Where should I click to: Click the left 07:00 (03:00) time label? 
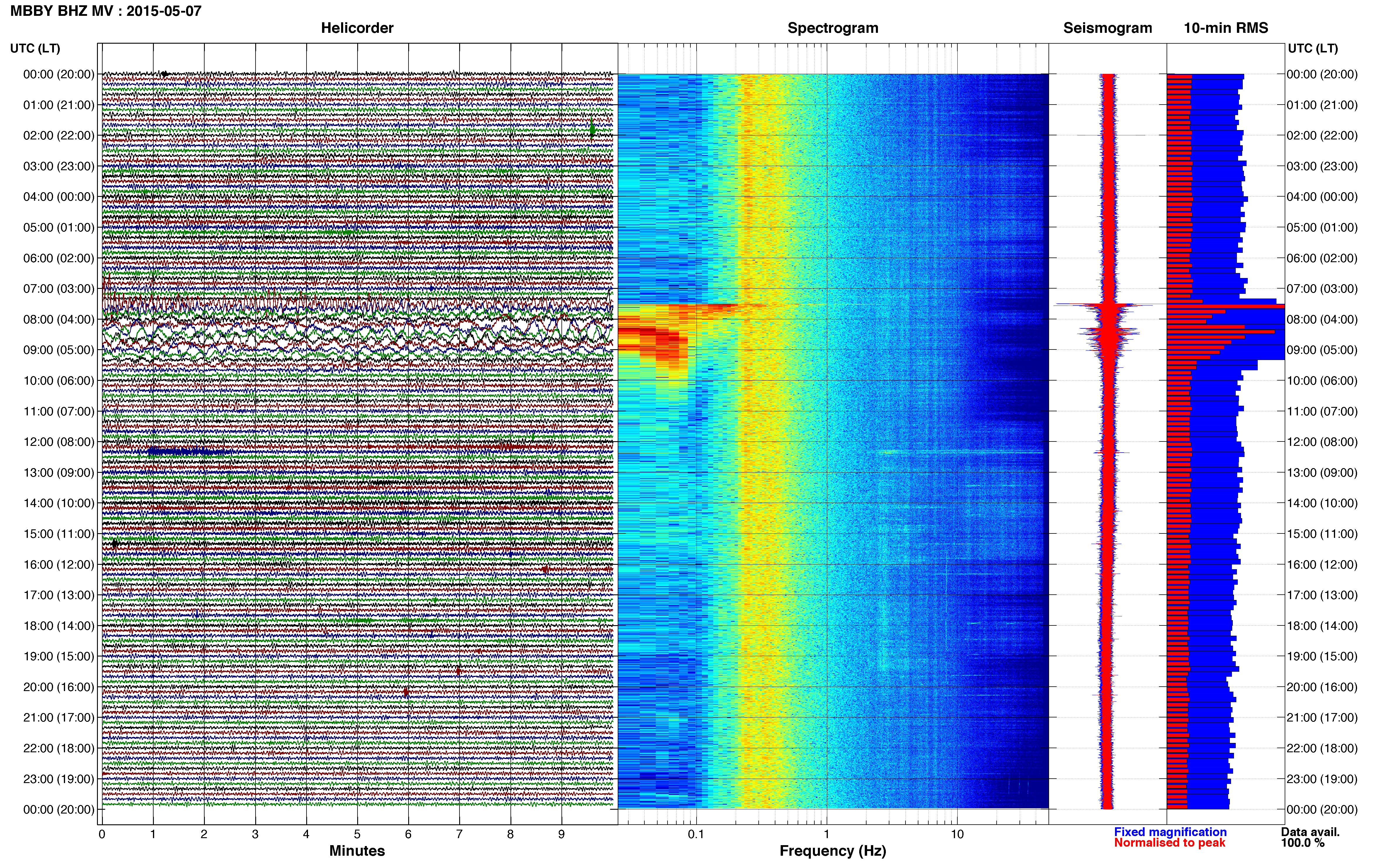coord(59,289)
